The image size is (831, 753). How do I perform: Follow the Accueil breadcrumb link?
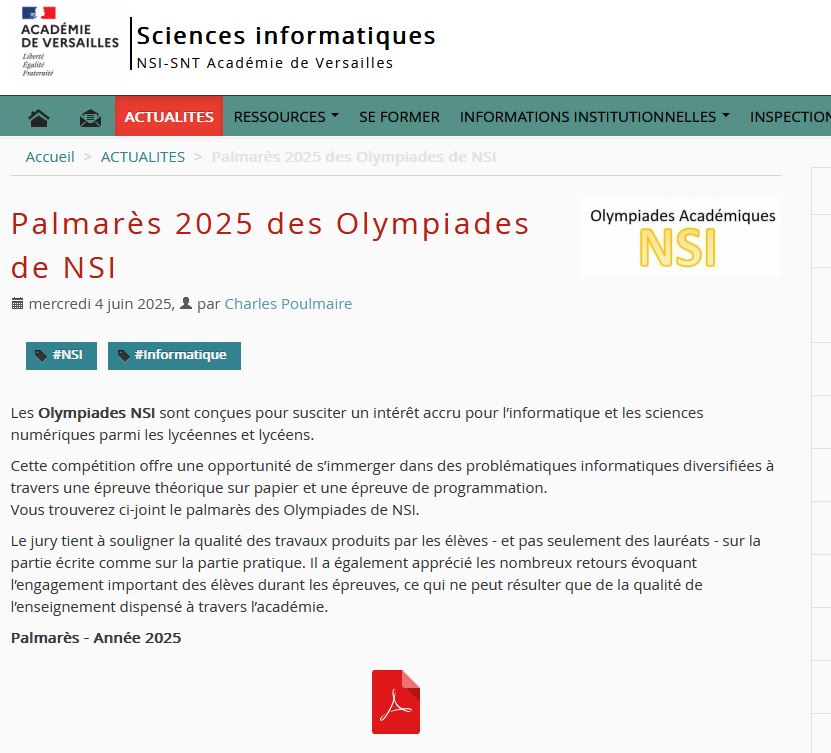click(50, 157)
